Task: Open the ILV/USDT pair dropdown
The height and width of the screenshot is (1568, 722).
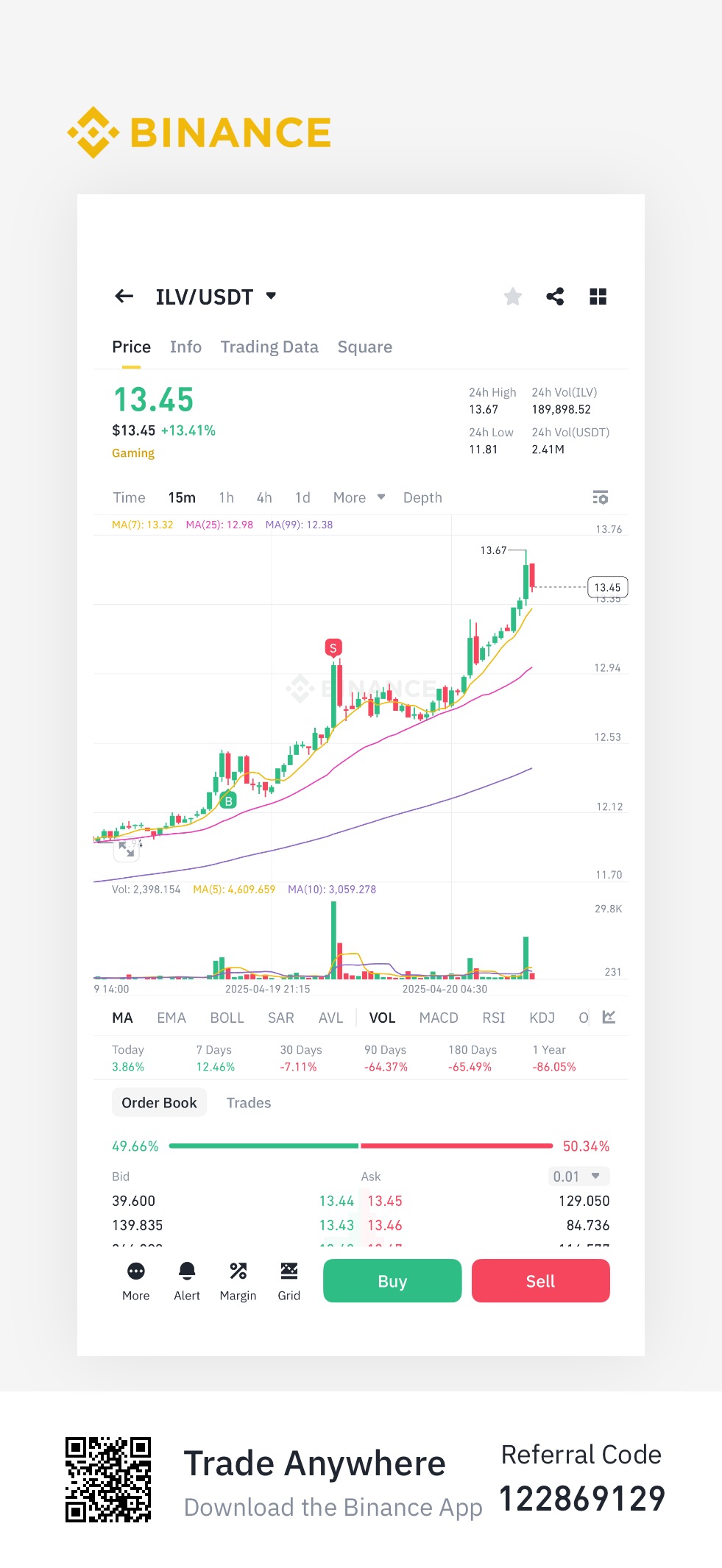Action: 271,296
